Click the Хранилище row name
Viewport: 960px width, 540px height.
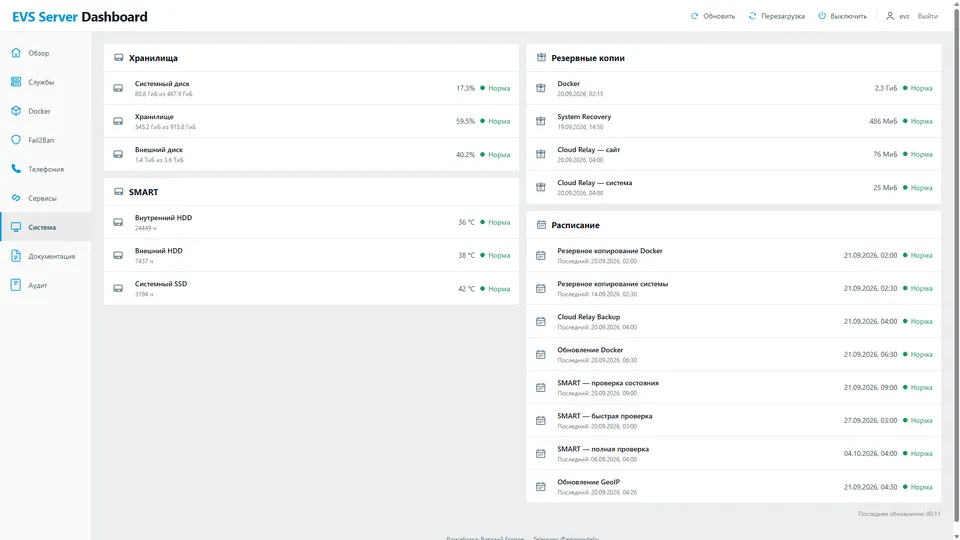[154, 116]
